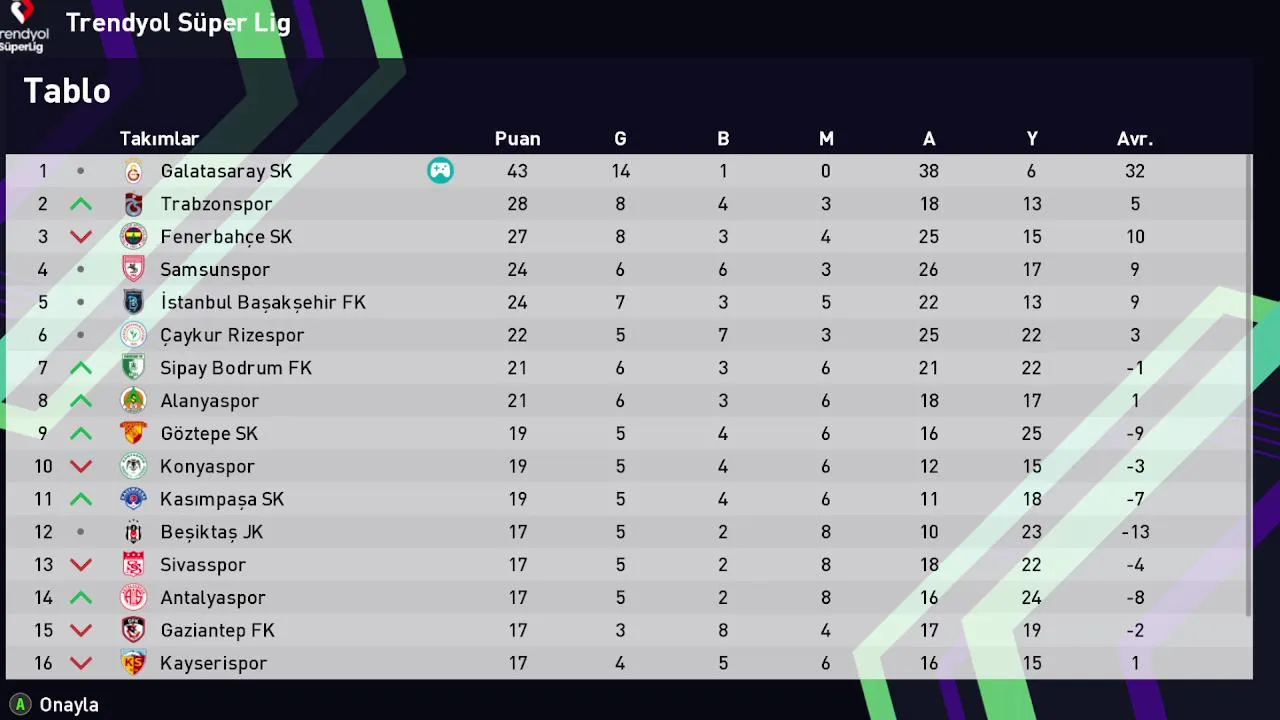The width and height of the screenshot is (1280, 720).
Task: Select the Çaykur Rizespor team name
Action: (x=232, y=335)
